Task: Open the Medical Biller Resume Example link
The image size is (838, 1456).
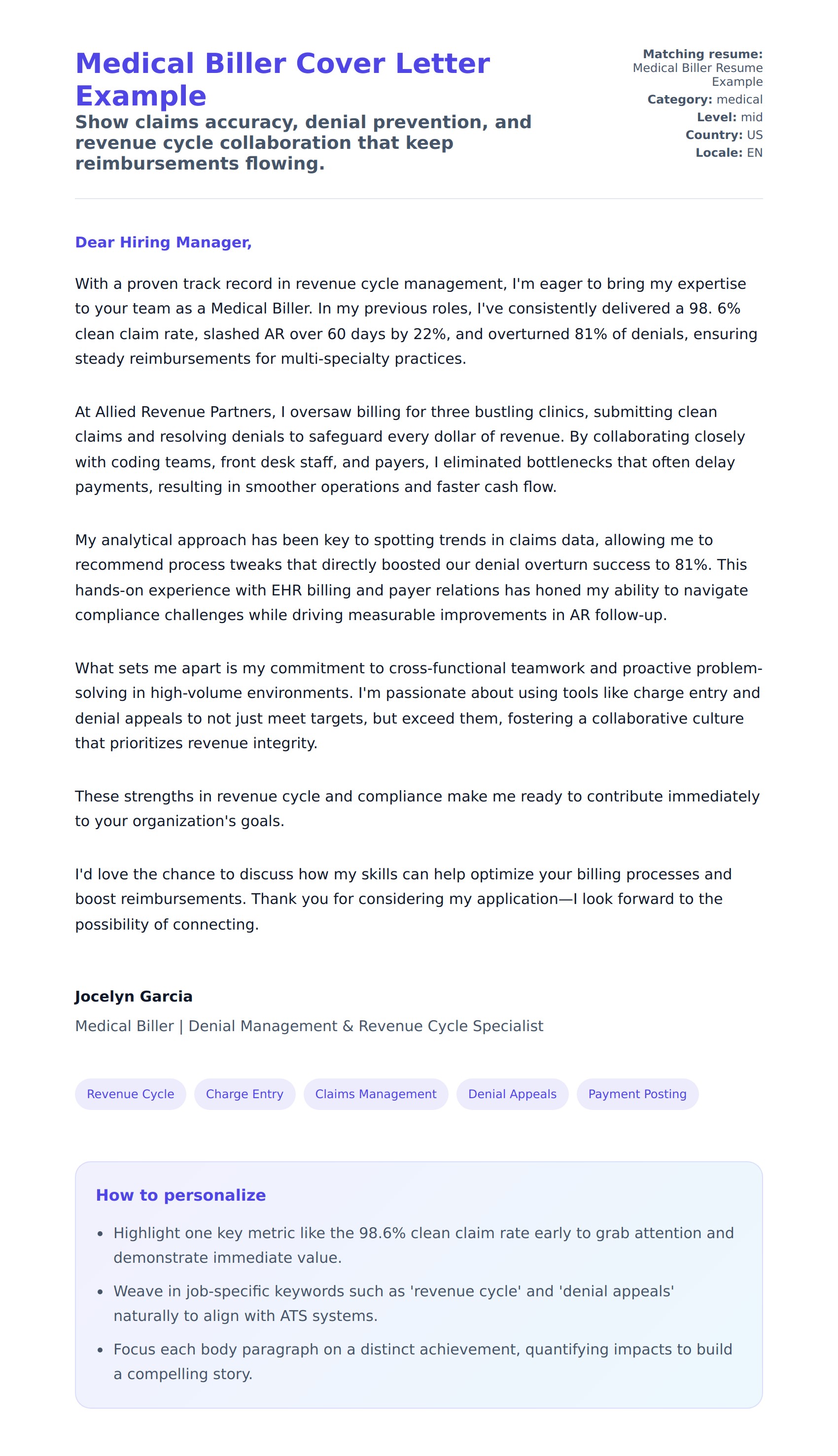Action: (697, 74)
